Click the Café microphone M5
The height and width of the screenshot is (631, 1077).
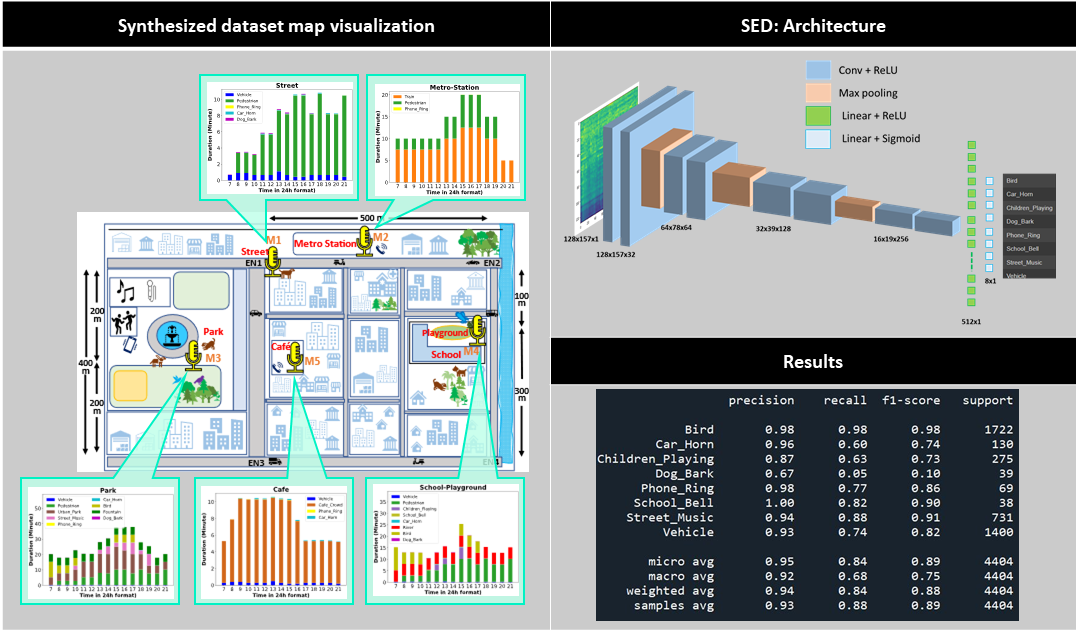294,357
